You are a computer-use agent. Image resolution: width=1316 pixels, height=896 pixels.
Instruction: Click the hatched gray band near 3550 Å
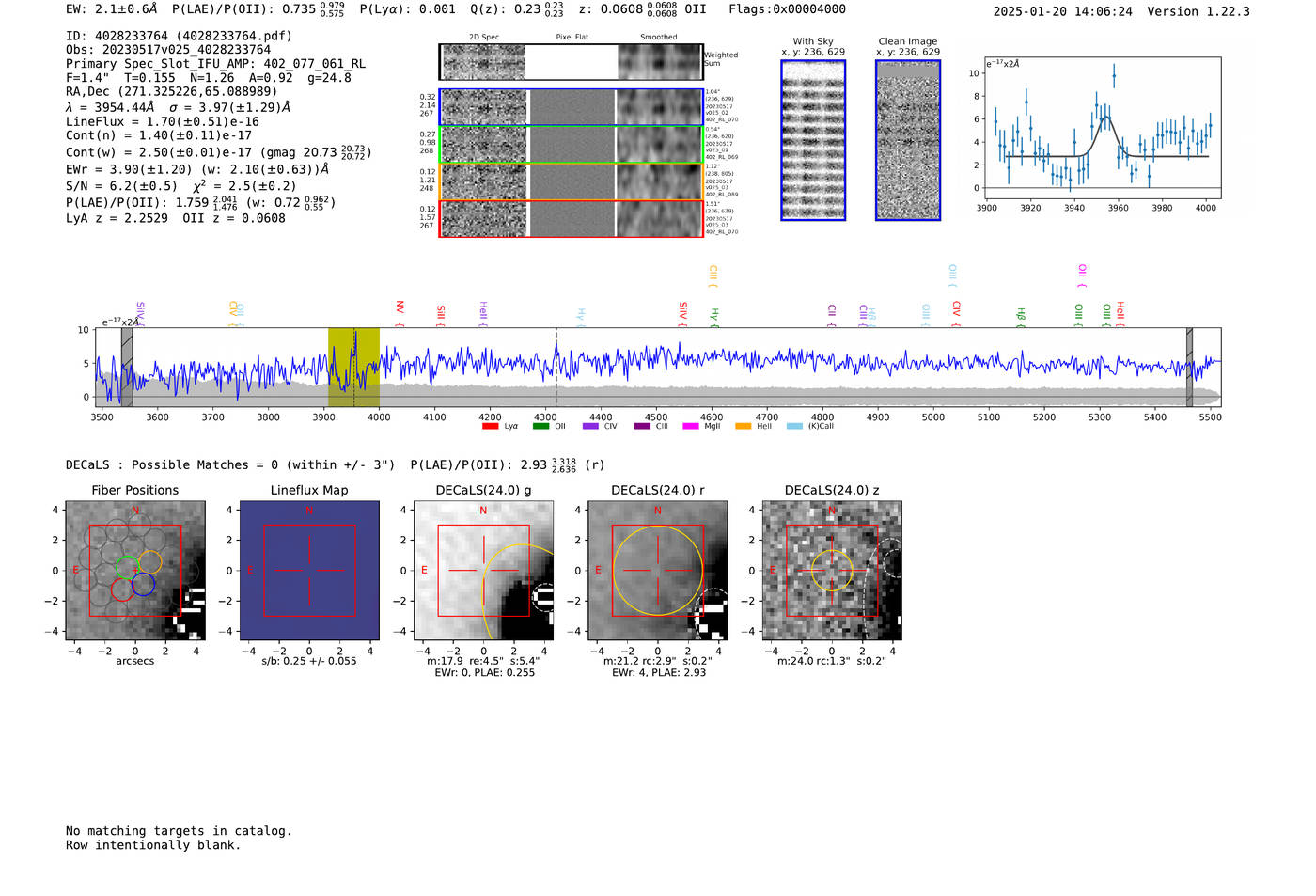click(x=127, y=367)
